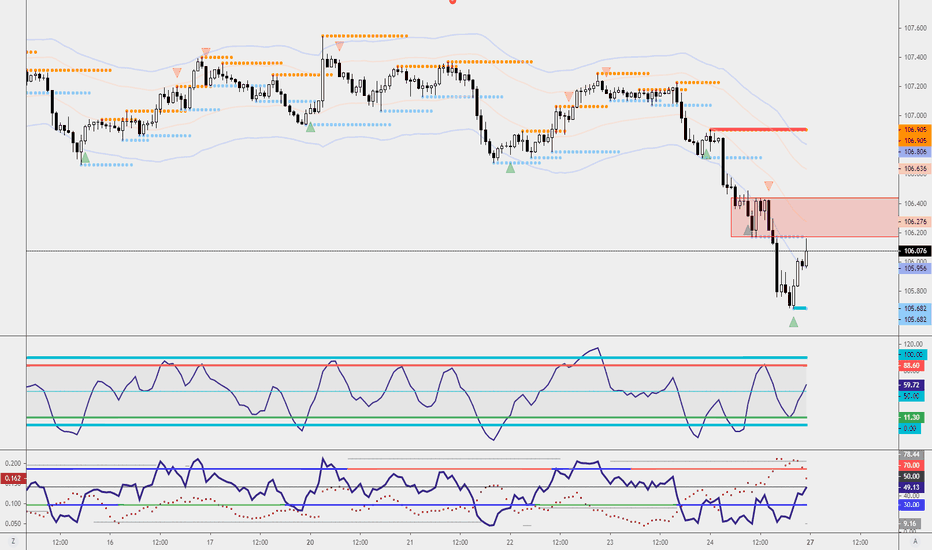Screen dimensions: 932x550
Task: Select the 49.13 indicator value label
Action: (x=911, y=488)
